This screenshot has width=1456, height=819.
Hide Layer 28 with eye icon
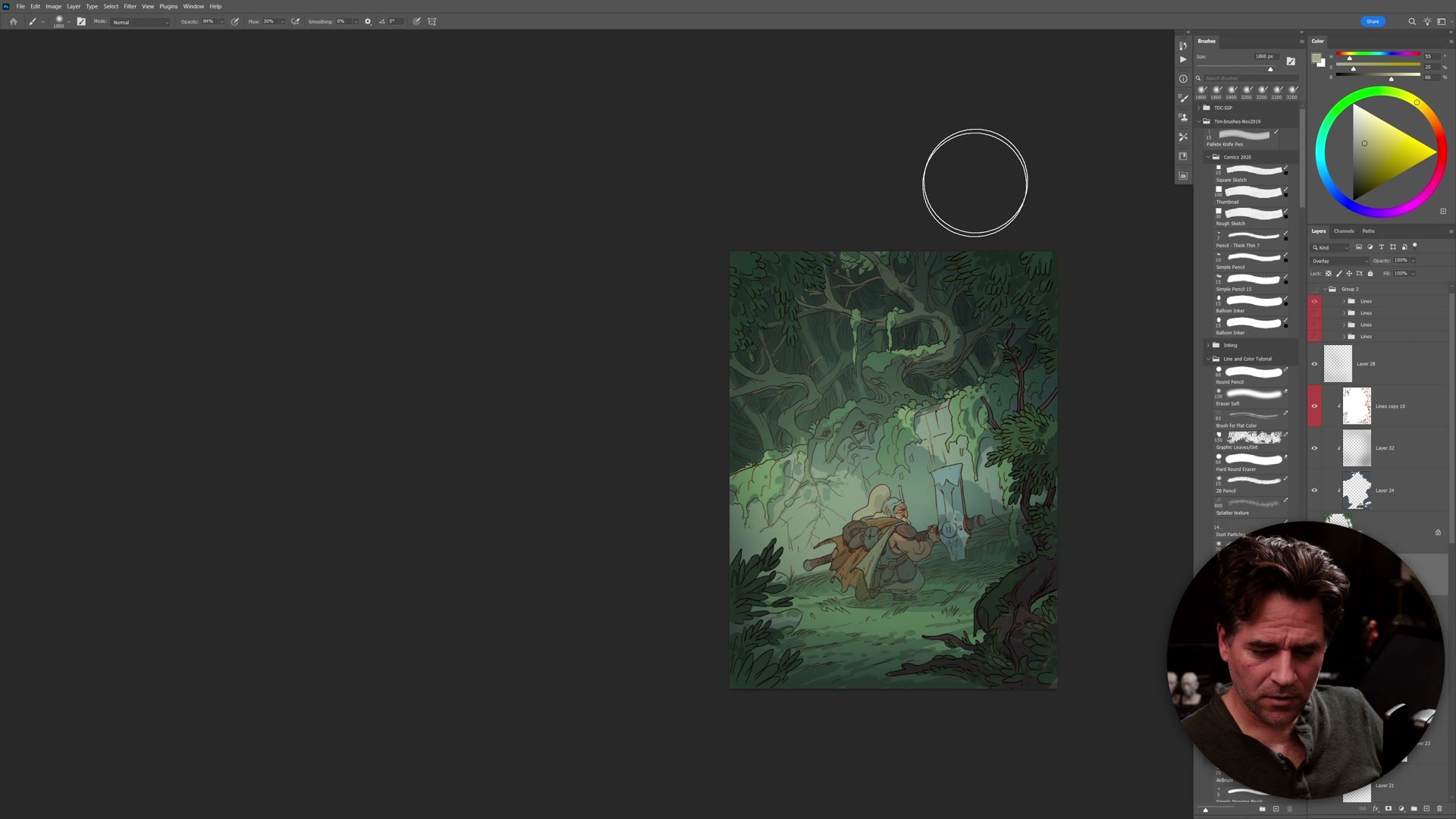click(1315, 364)
